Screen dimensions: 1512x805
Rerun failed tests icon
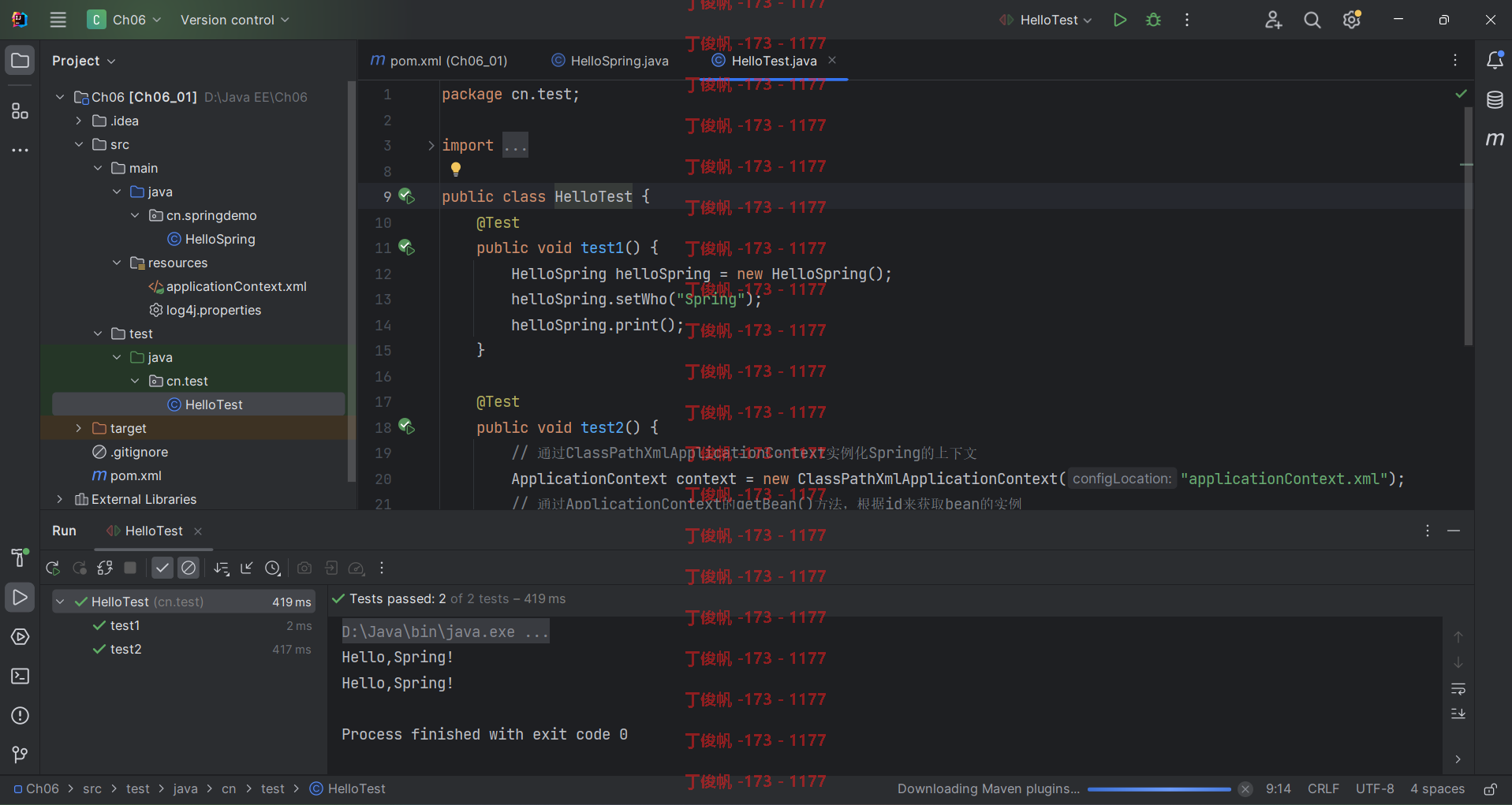tap(80, 568)
